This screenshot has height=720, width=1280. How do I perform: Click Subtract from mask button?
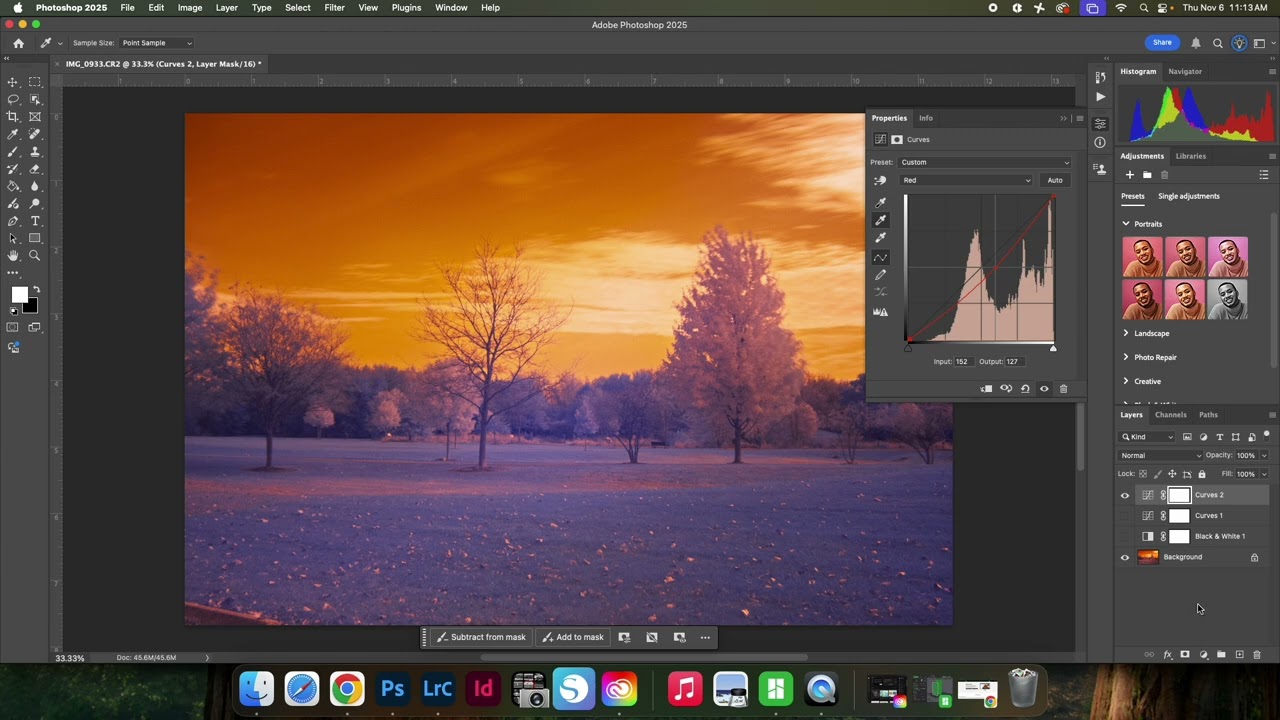[481, 637]
